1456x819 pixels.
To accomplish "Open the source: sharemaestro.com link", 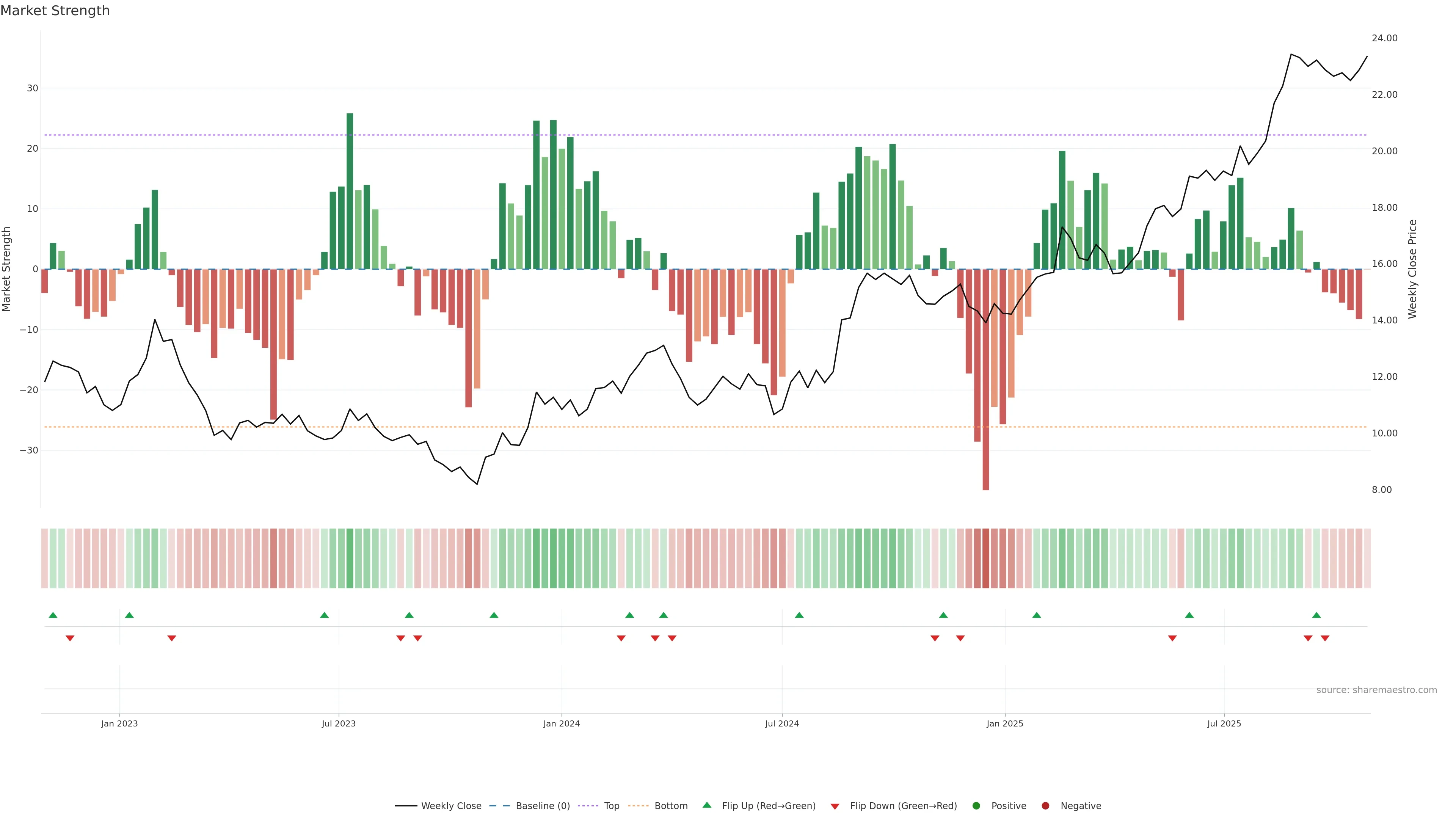I will 1376,690.
